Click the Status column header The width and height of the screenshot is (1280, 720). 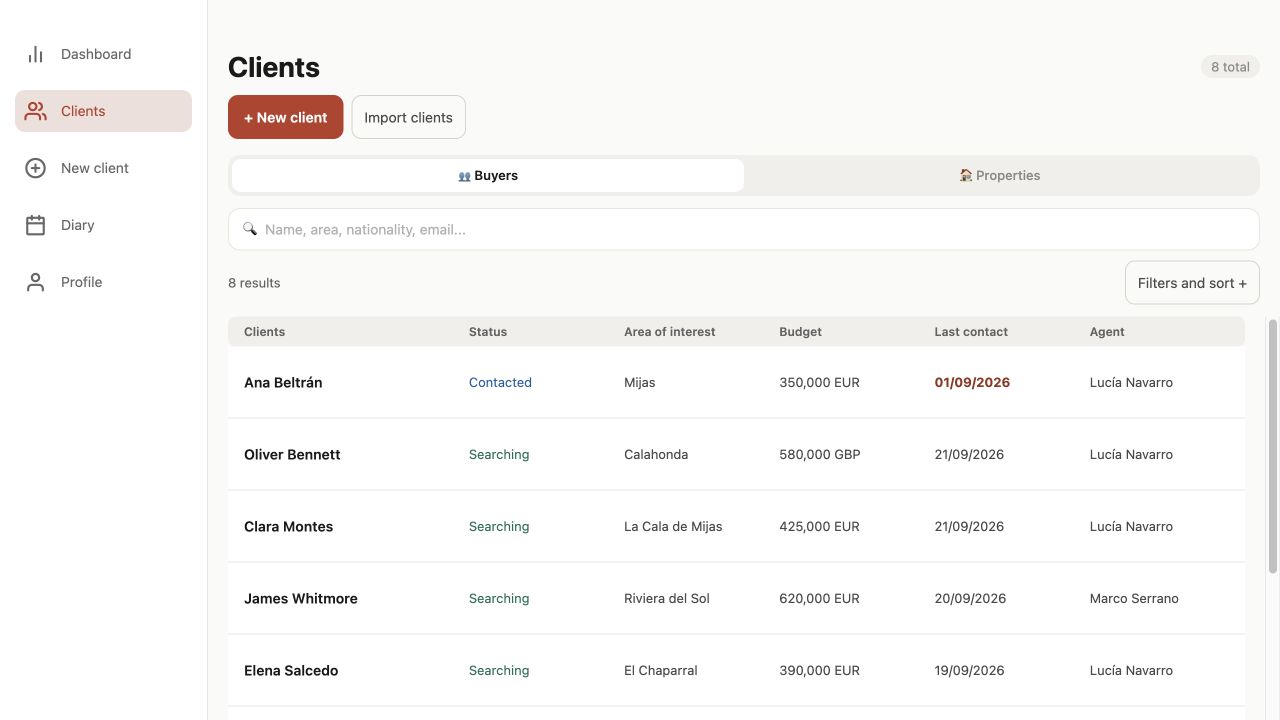coord(488,332)
